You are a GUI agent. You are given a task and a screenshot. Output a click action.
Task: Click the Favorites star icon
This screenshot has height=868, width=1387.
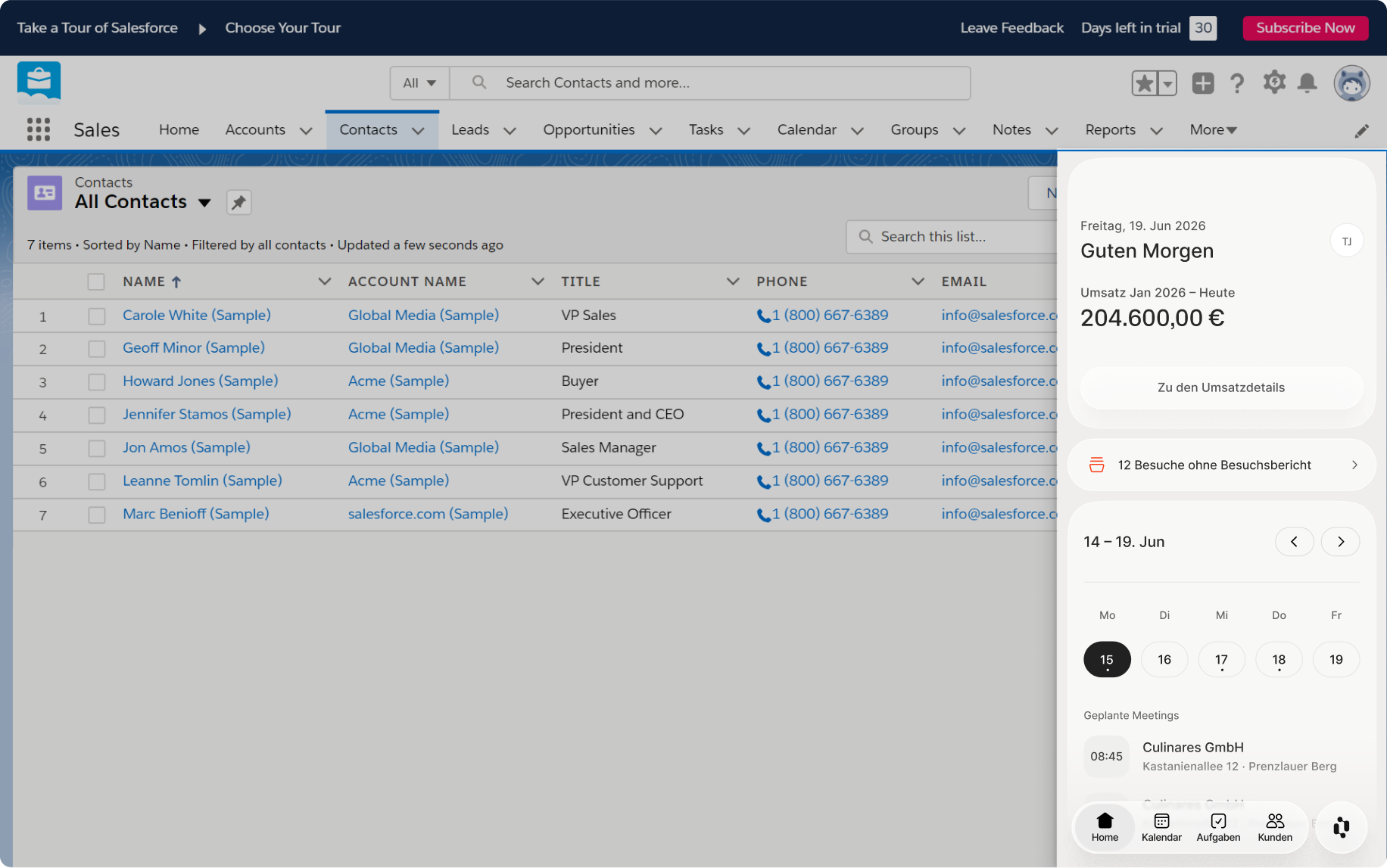click(1145, 83)
